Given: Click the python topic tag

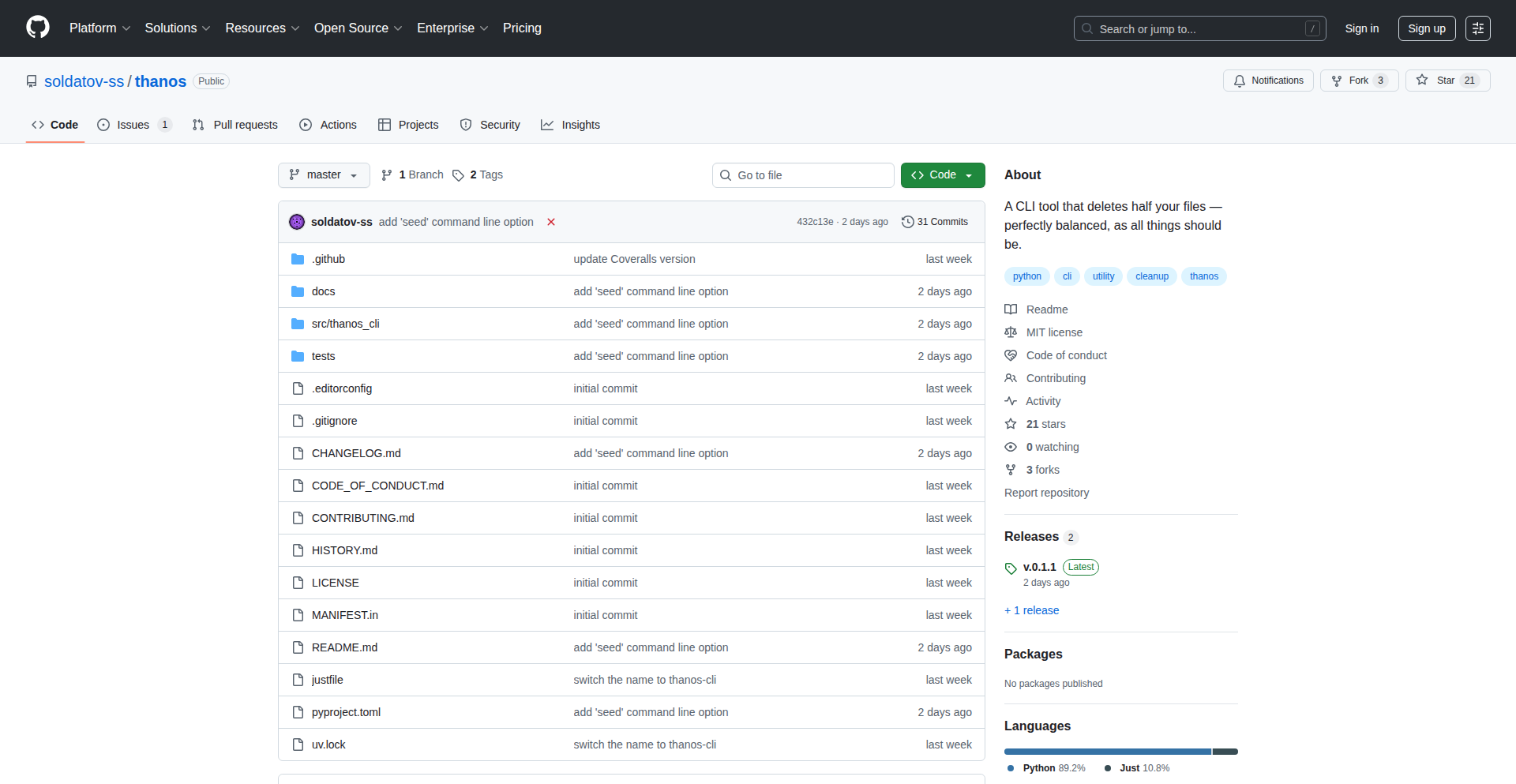Looking at the screenshot, I should coord(1026,276).
